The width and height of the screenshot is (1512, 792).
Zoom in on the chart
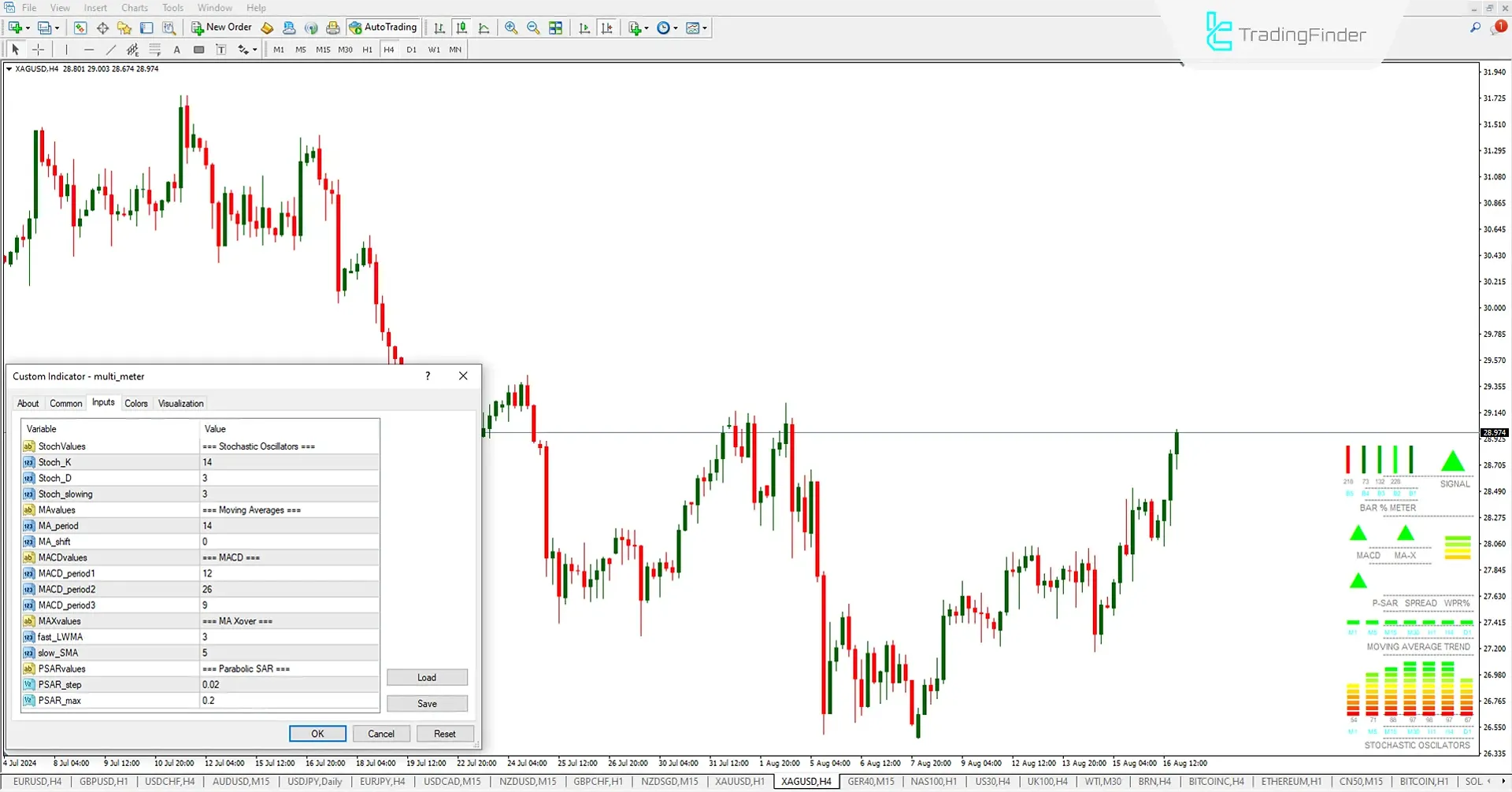(x=511, y=28)
